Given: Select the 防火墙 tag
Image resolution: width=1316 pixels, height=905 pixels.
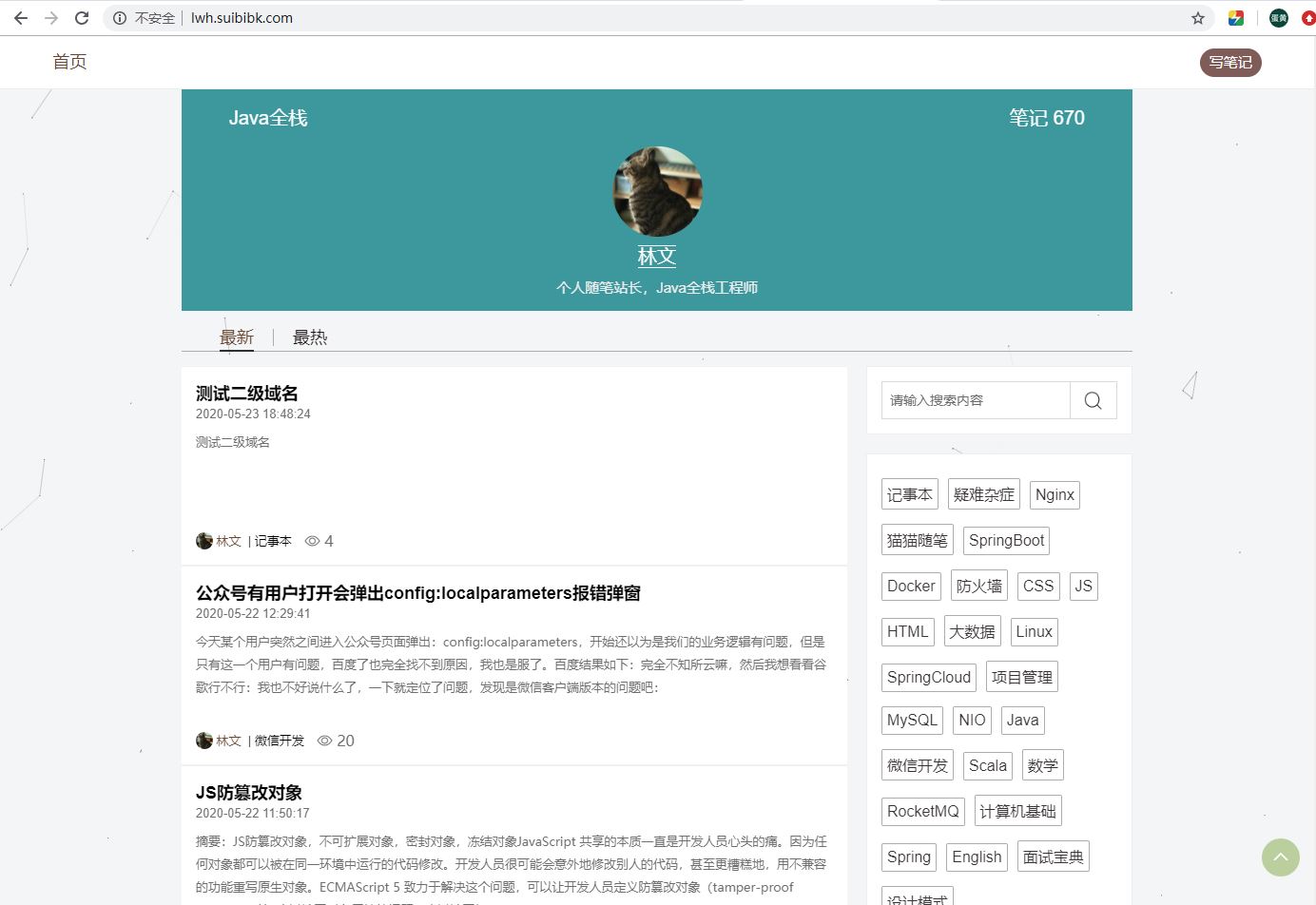Looking at the screenshot, I should [x=979, y=586].
